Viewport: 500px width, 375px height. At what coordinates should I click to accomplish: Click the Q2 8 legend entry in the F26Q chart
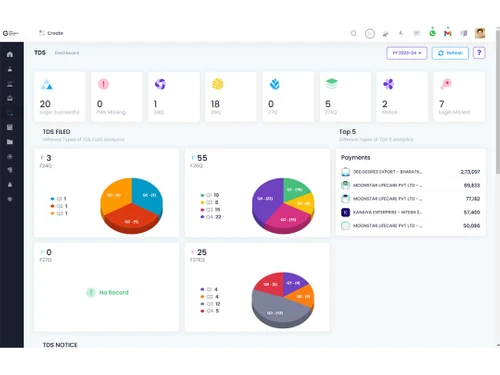coord(209,202)
